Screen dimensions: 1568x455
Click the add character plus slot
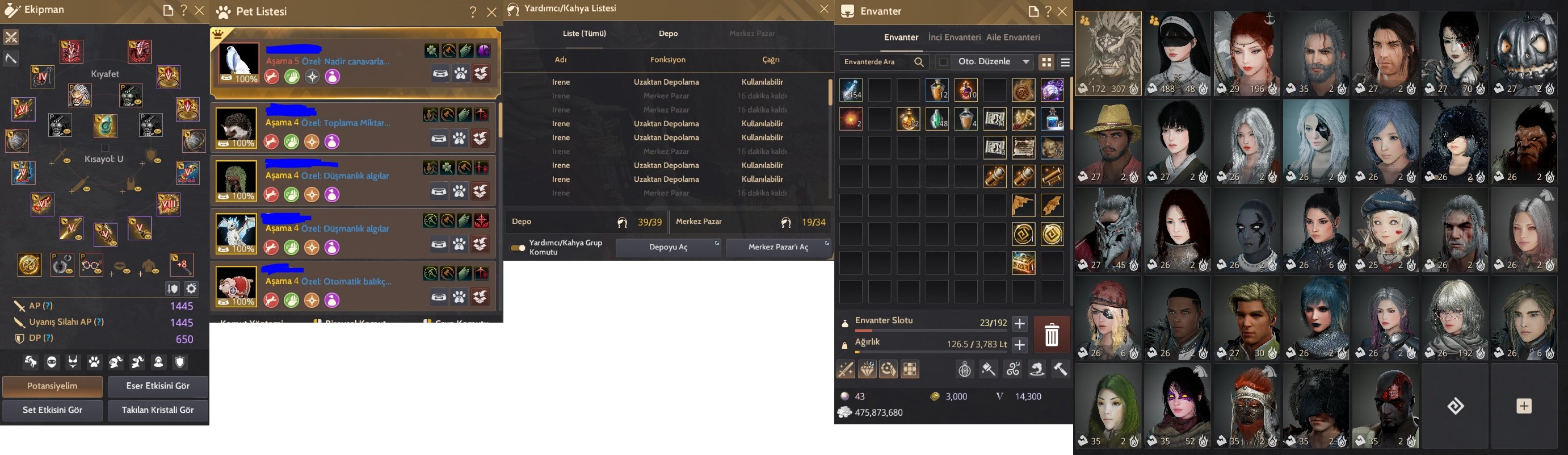point(1524,406)
